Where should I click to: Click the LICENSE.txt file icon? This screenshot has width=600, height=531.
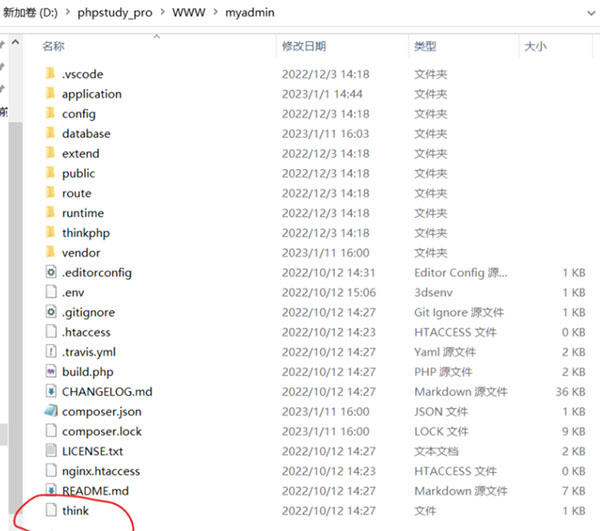(51, 451)
